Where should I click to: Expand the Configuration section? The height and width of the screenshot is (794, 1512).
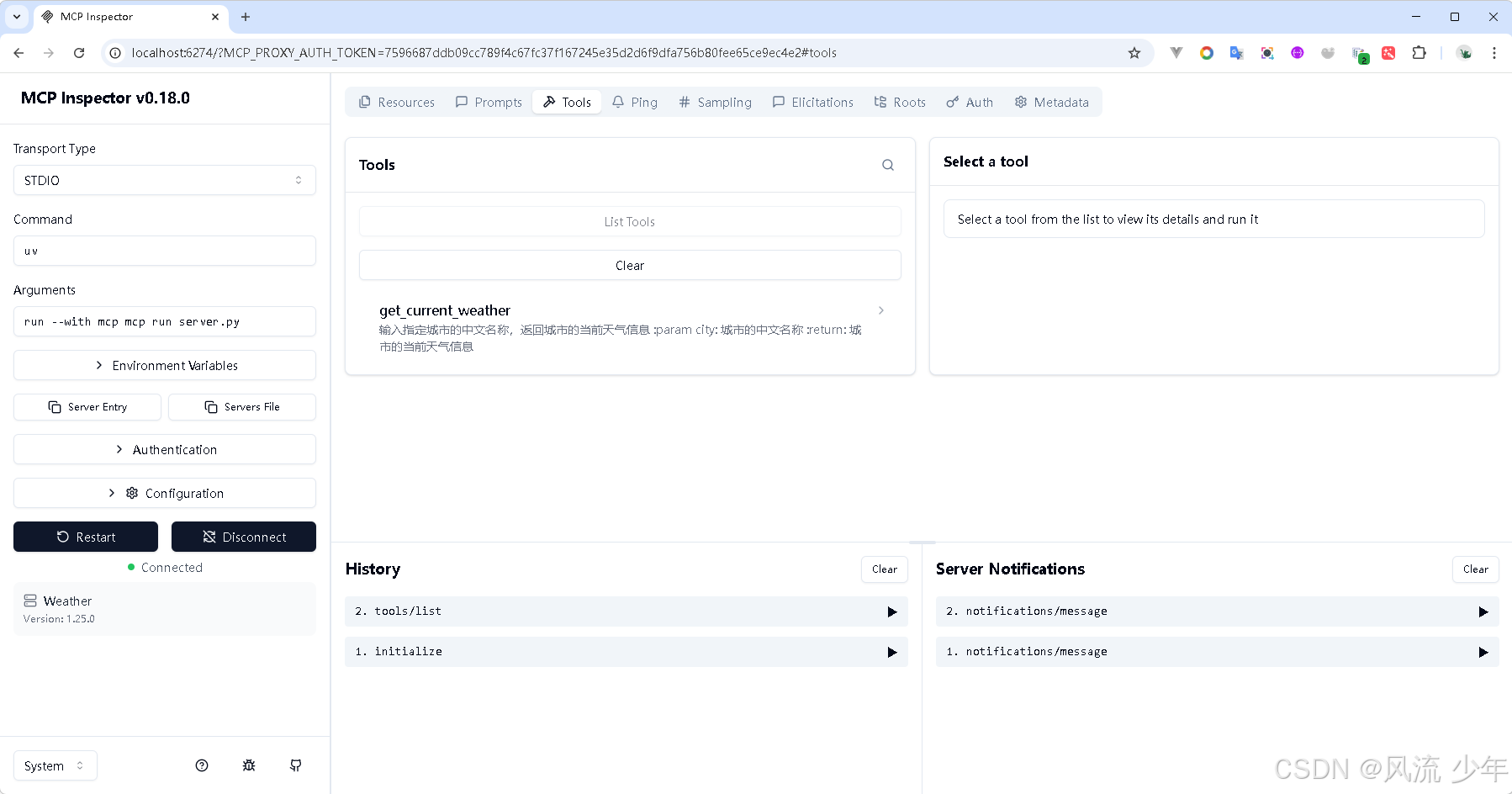(165, 493)
